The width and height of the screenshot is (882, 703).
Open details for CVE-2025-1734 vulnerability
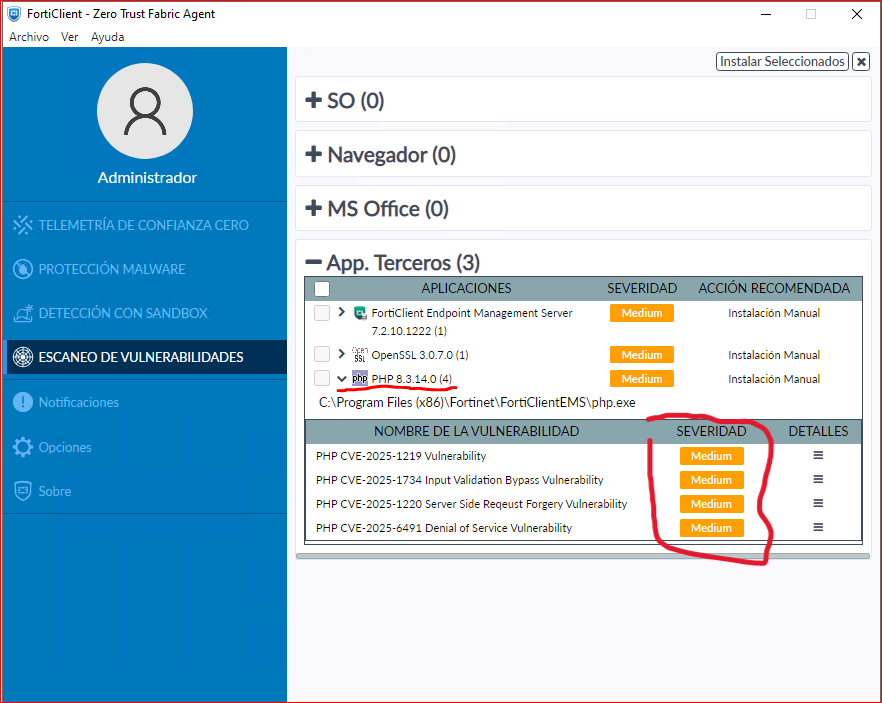[x=818, y=480]
